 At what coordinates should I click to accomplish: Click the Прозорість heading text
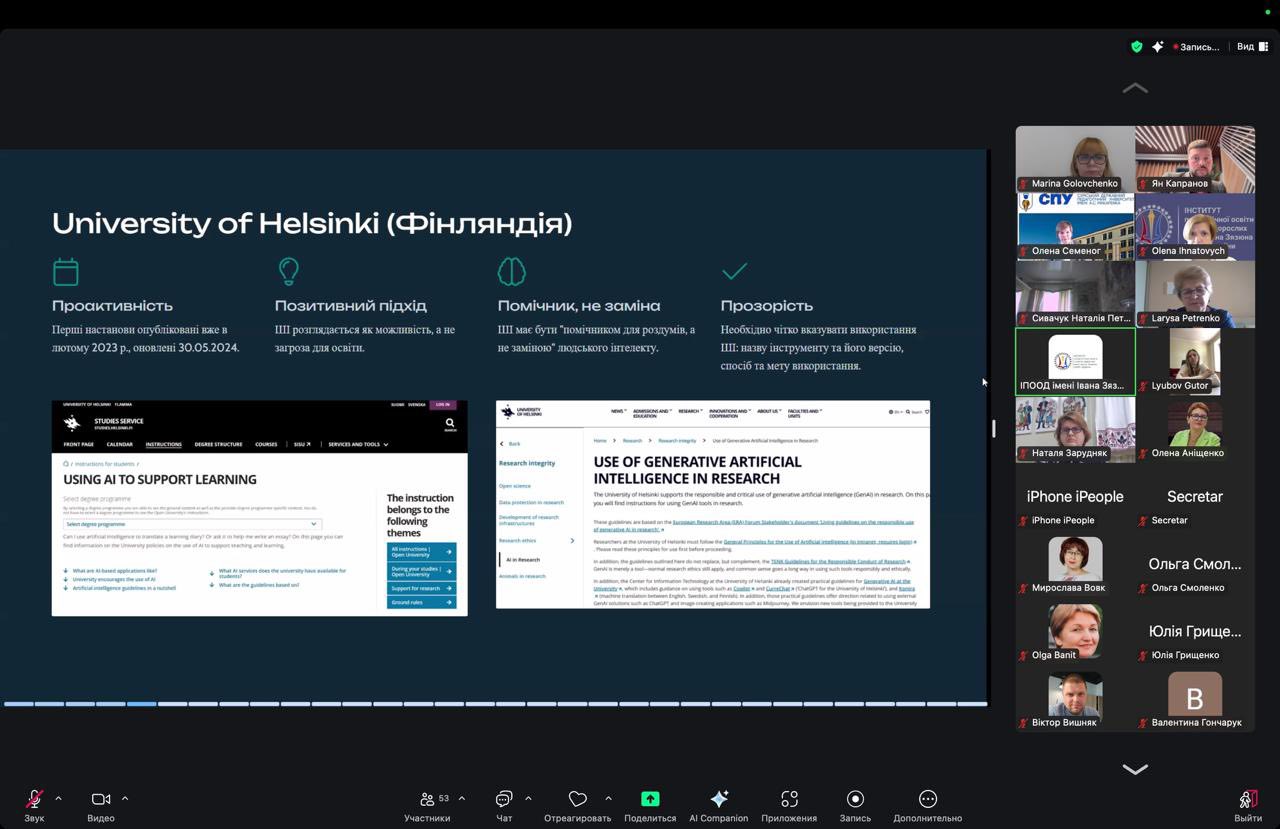click(767, 305)
